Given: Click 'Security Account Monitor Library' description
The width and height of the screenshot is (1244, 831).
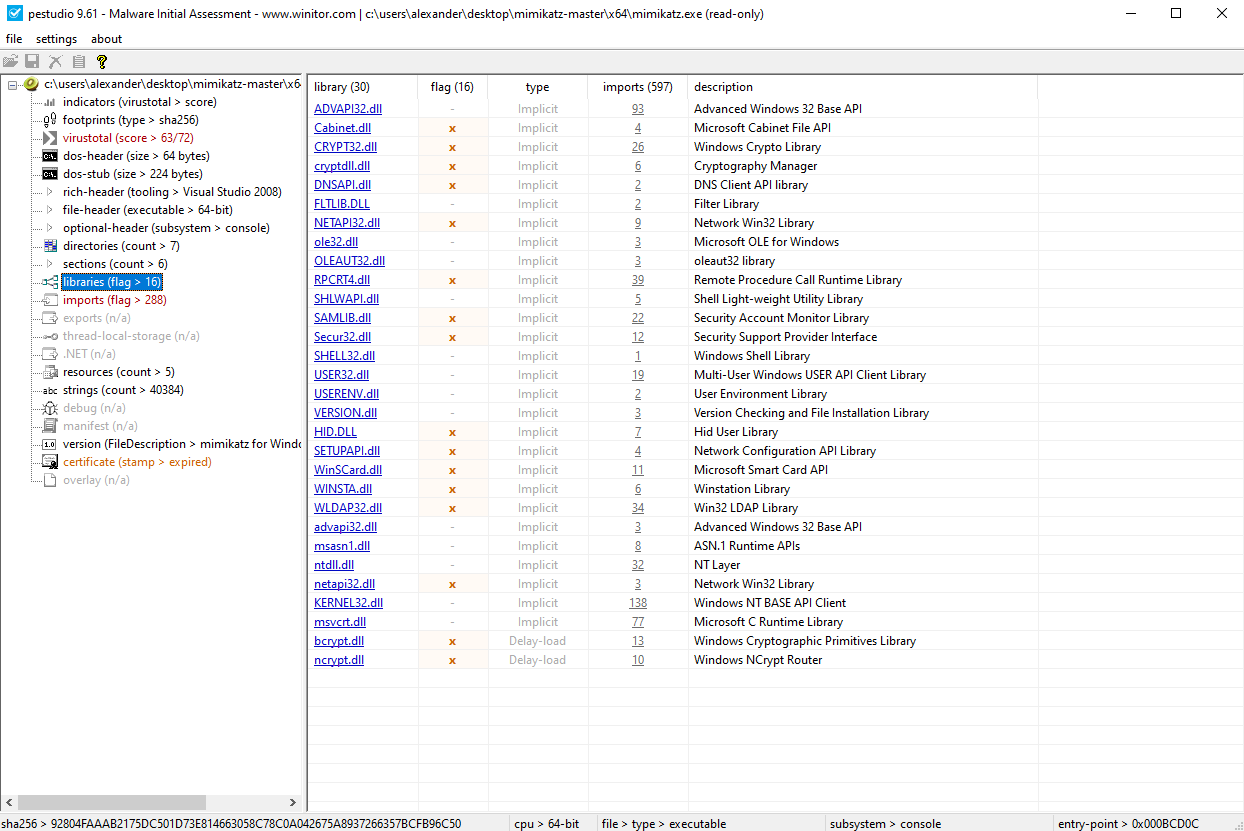Looking at the screenshot, I should click(781, 318).
